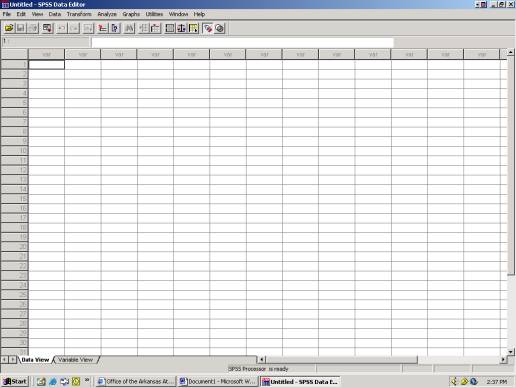The width and height of the screenshot is (516, 388).
Task: Open the Analyze menu
Action: click(107, 14)
